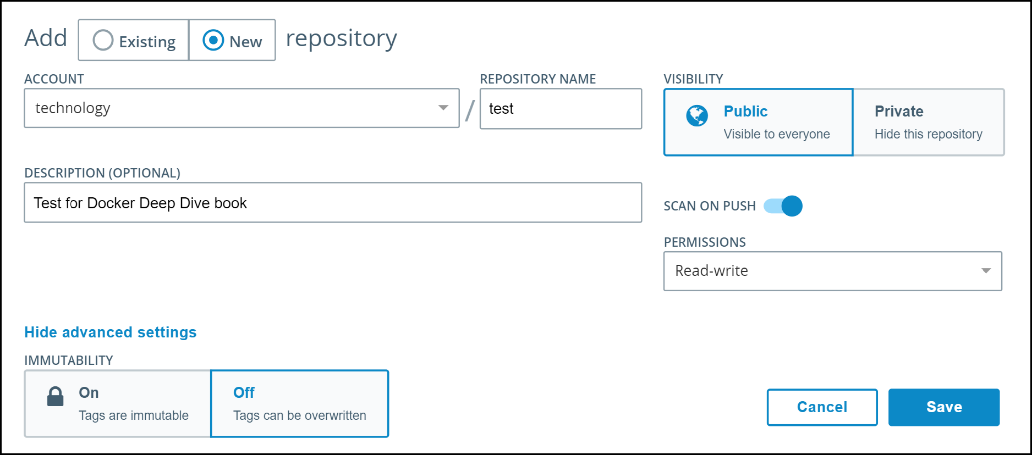
Task: Select the New repository radio button
Action: 232,41
